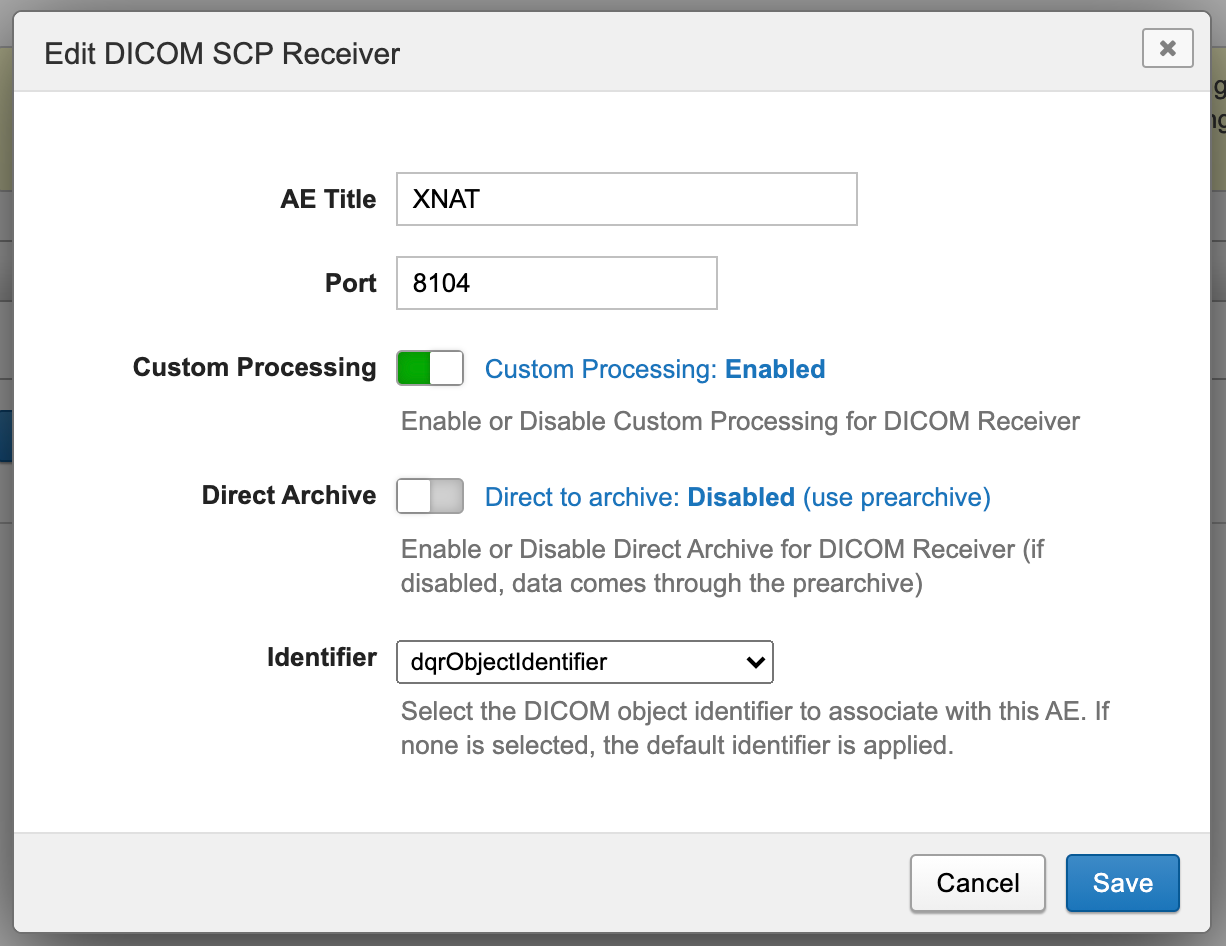Click the bold 'Port' field label
This screenshot has height=946, width=1226.
pos(350,283)
